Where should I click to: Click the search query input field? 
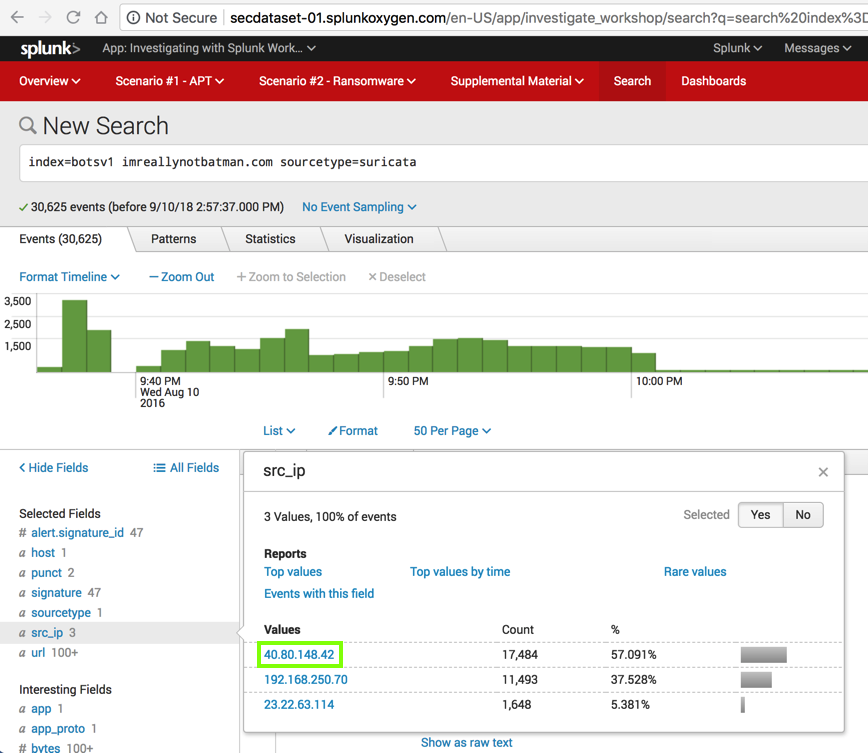point(440,162)
